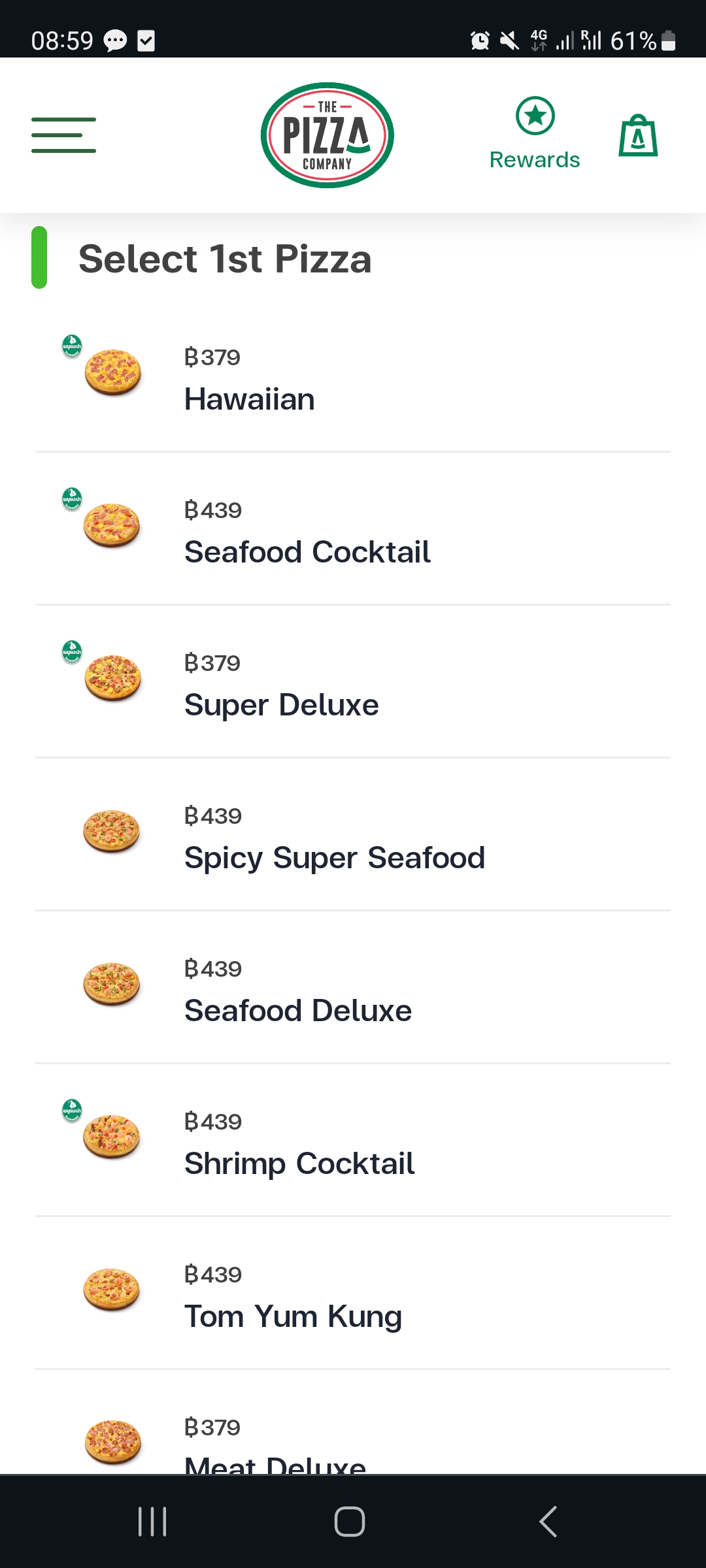Viewport: 706px width, 1568px height.
Task: Choose Seafood Deluxe pizza
Action: point(298,1010)
